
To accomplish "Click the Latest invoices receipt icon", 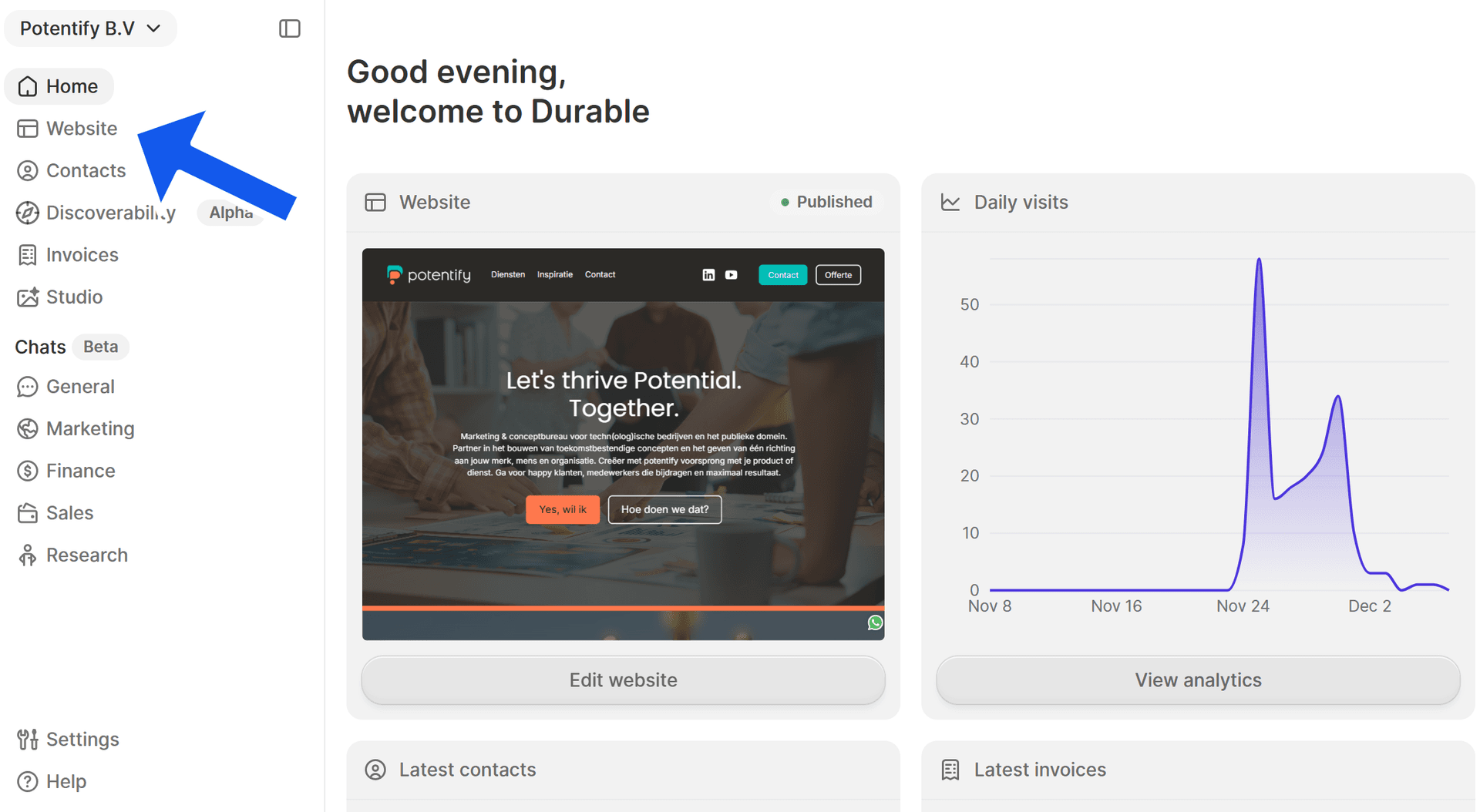I will 950,770.
